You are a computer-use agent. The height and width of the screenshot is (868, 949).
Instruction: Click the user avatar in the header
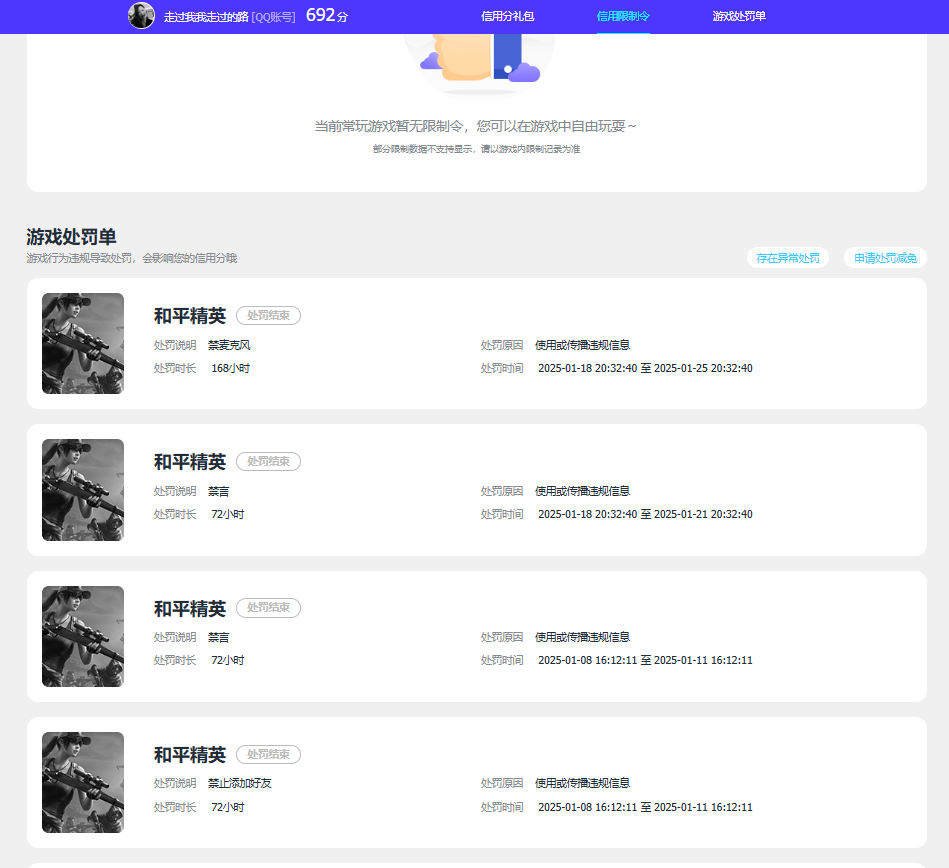pos(141,16)
